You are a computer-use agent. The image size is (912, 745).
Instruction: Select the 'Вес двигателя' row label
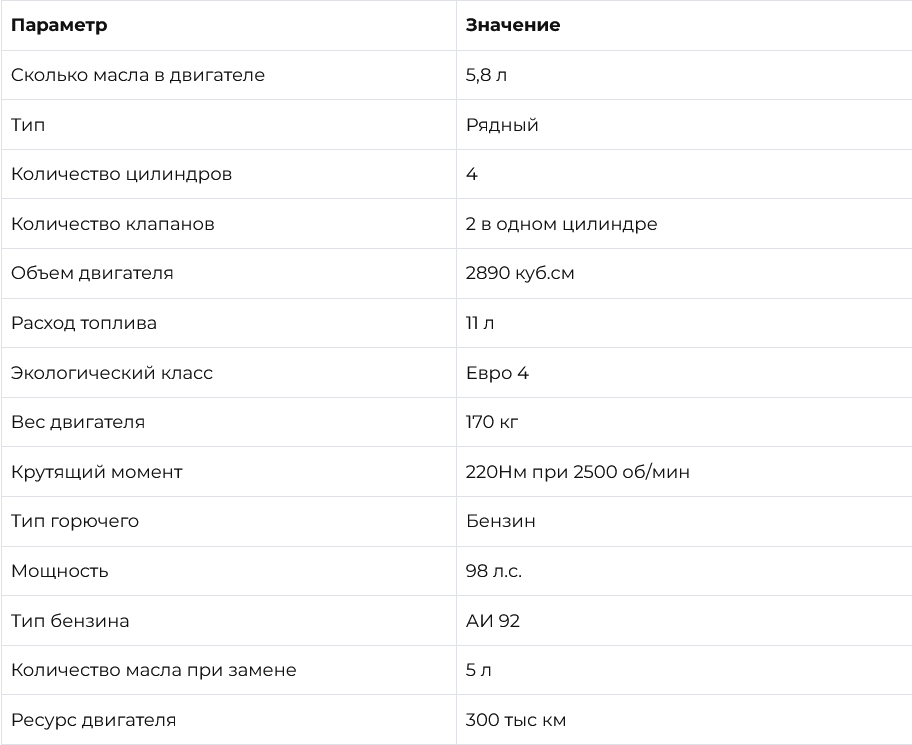(78, 422)
